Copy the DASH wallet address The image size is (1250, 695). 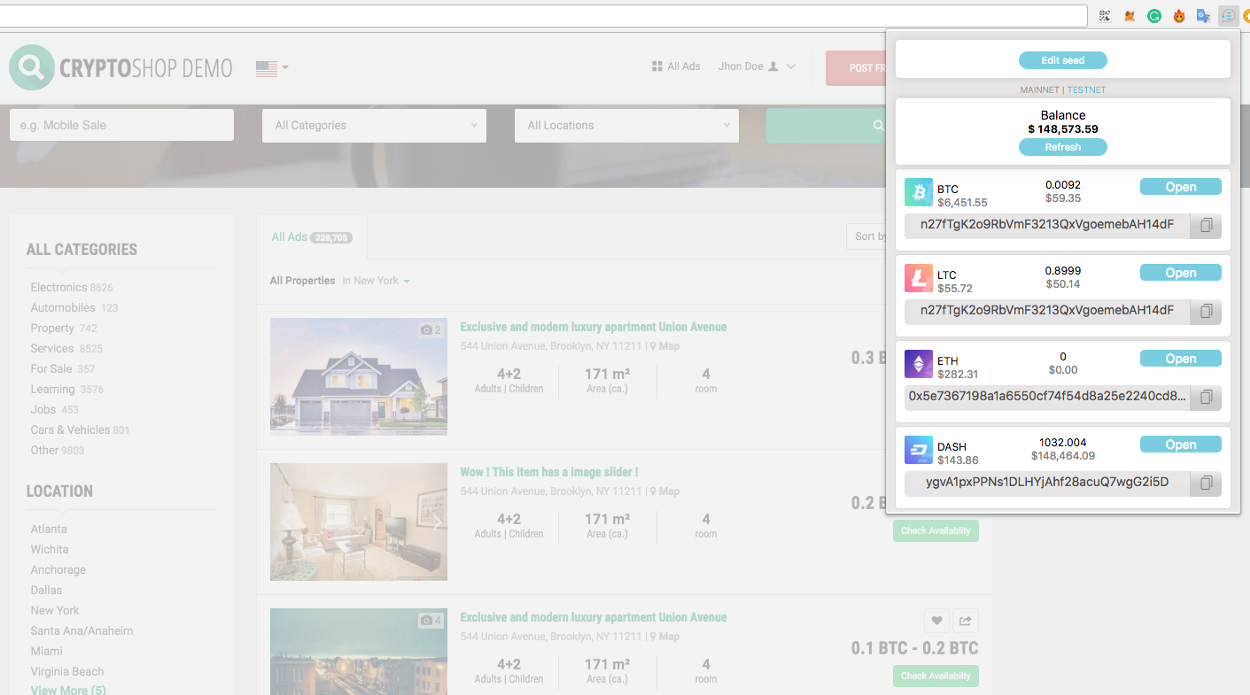coord(1206,483)
